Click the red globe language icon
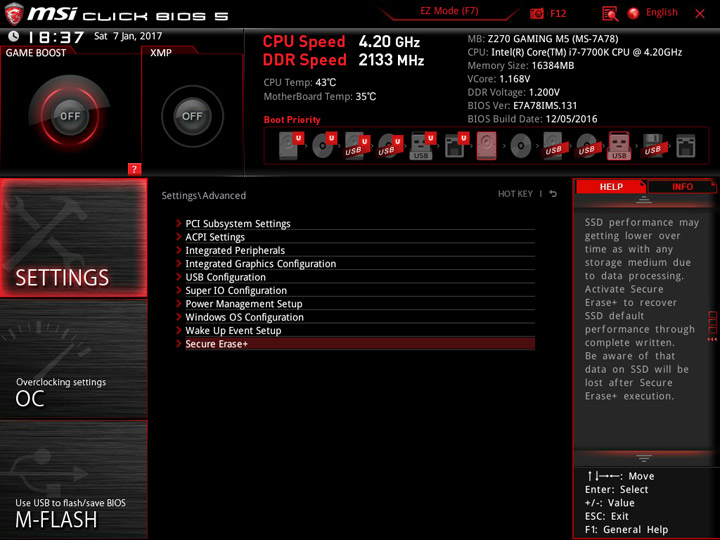 point(633,13)
